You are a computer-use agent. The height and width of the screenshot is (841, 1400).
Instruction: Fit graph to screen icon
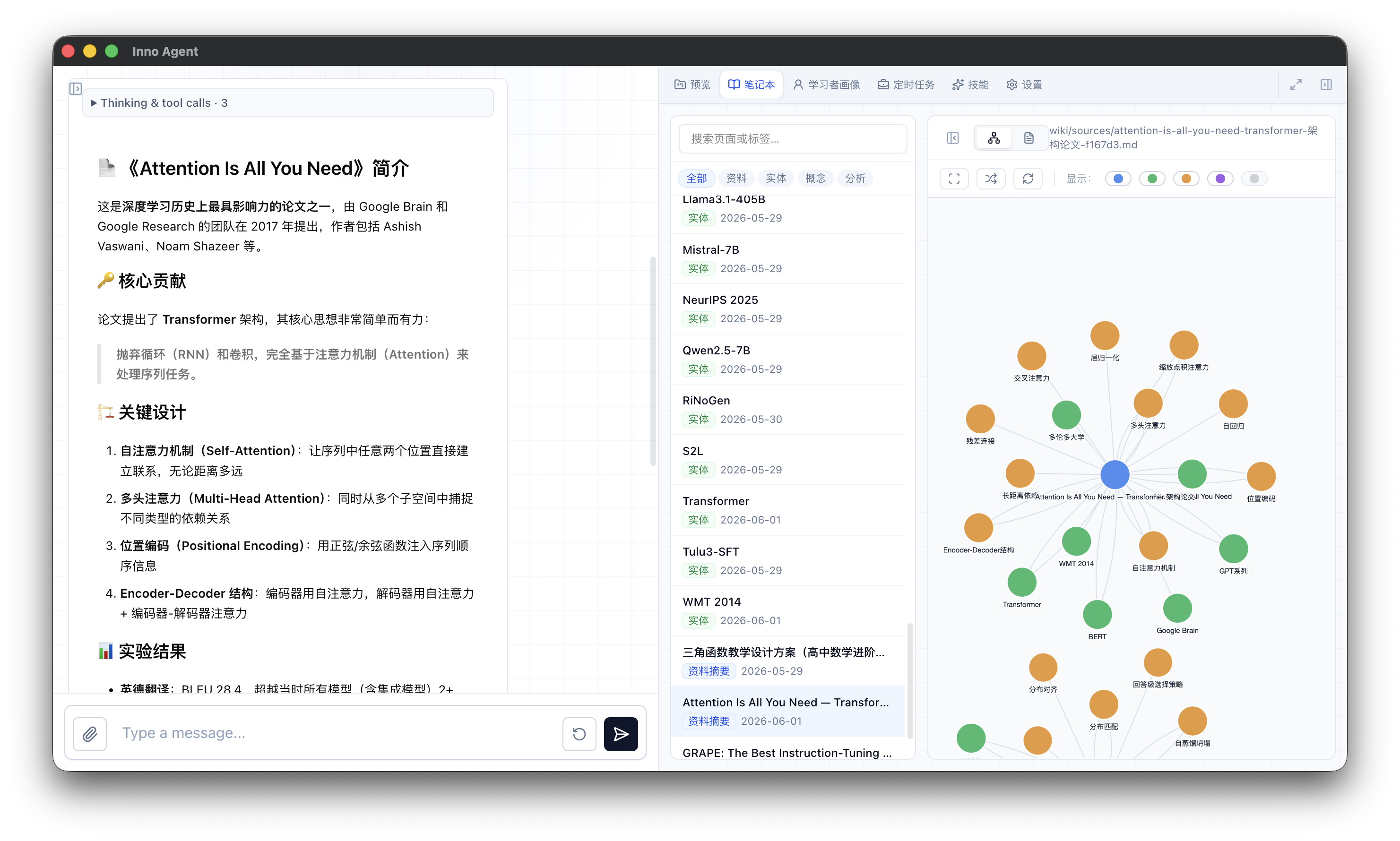(954, 179)
